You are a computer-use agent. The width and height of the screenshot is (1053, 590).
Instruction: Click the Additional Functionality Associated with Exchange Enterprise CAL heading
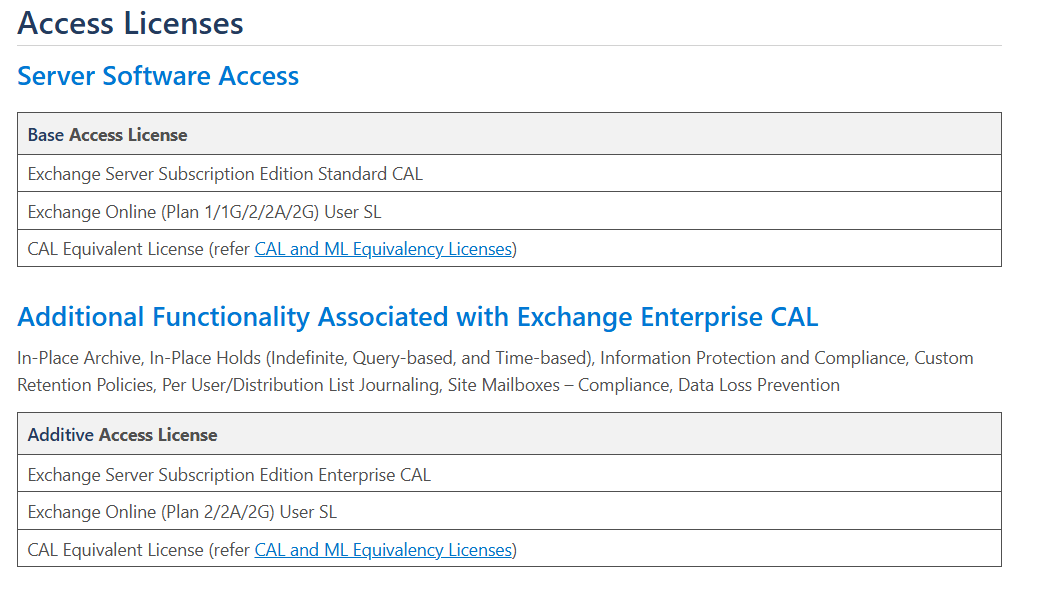pos(418,317)
